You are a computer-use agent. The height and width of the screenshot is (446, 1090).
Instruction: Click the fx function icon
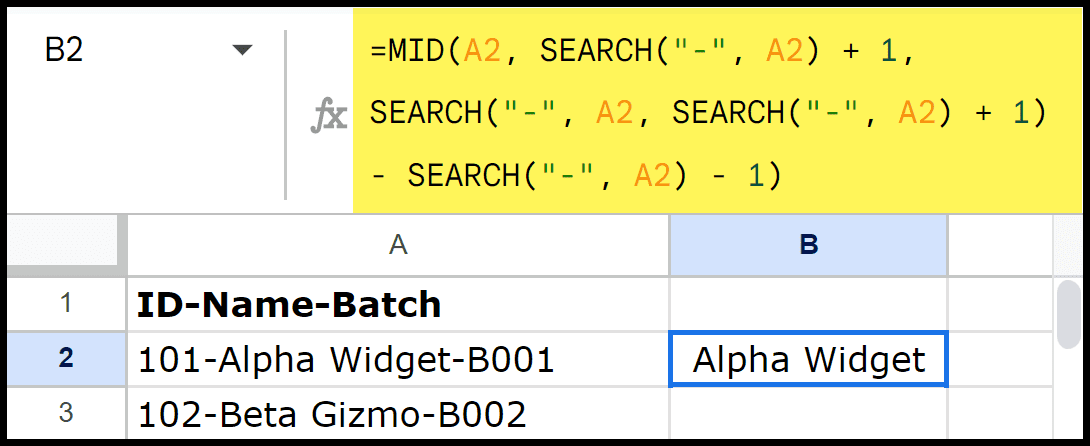328,117
